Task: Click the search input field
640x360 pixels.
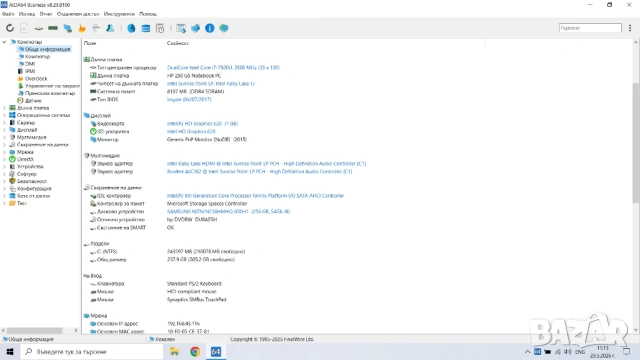Action: point(590,28)
